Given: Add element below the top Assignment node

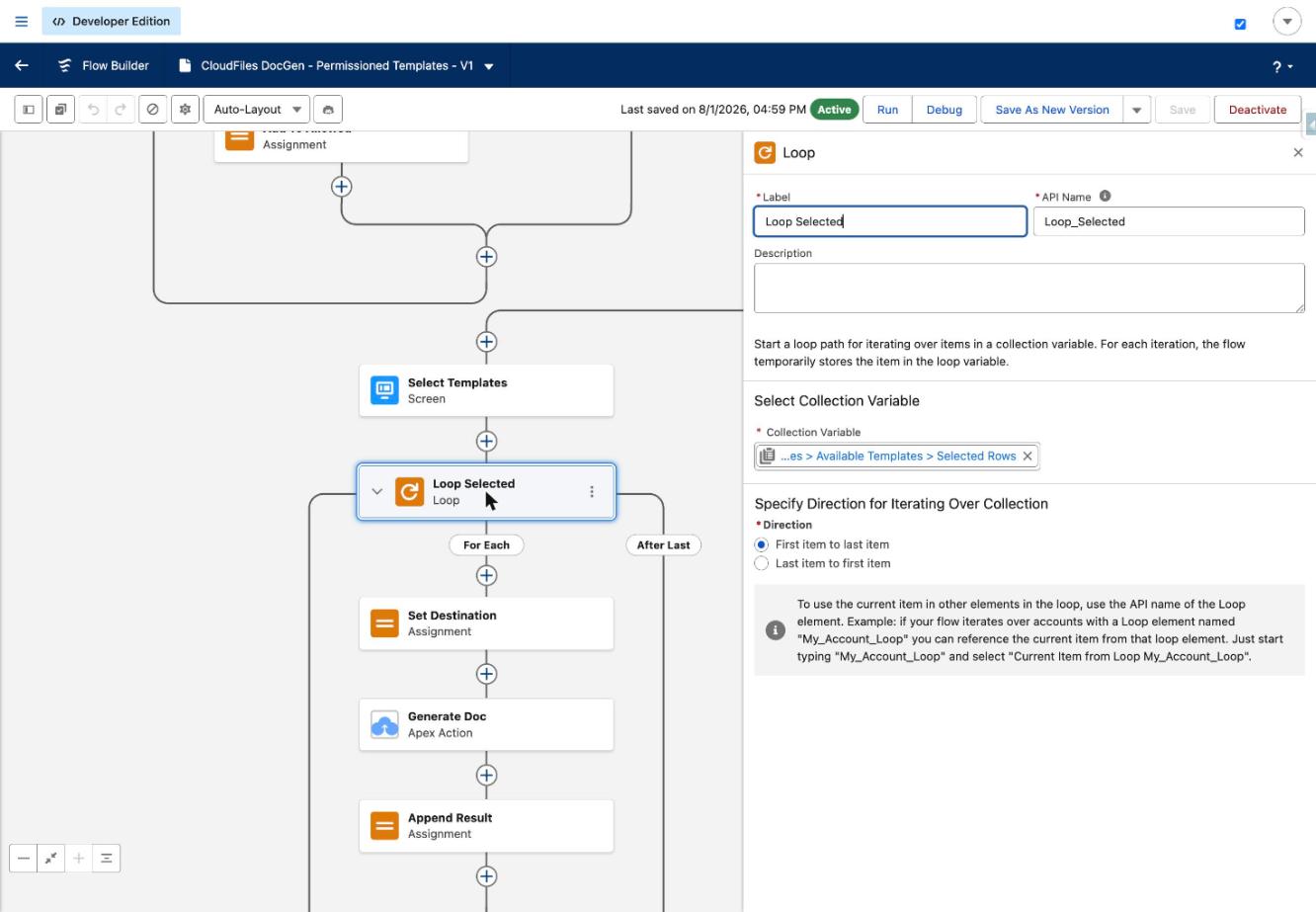Looking at the screenshot, I should 341,186.
